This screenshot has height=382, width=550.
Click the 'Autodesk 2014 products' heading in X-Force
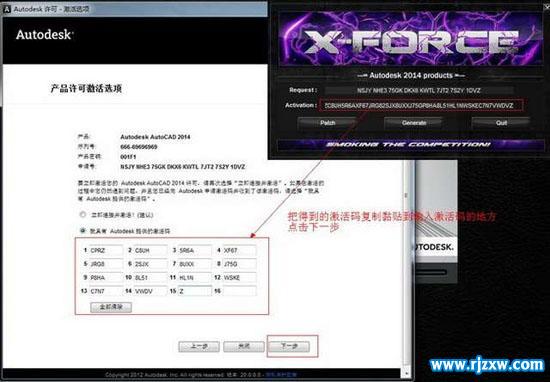click(x=411, y=75)
